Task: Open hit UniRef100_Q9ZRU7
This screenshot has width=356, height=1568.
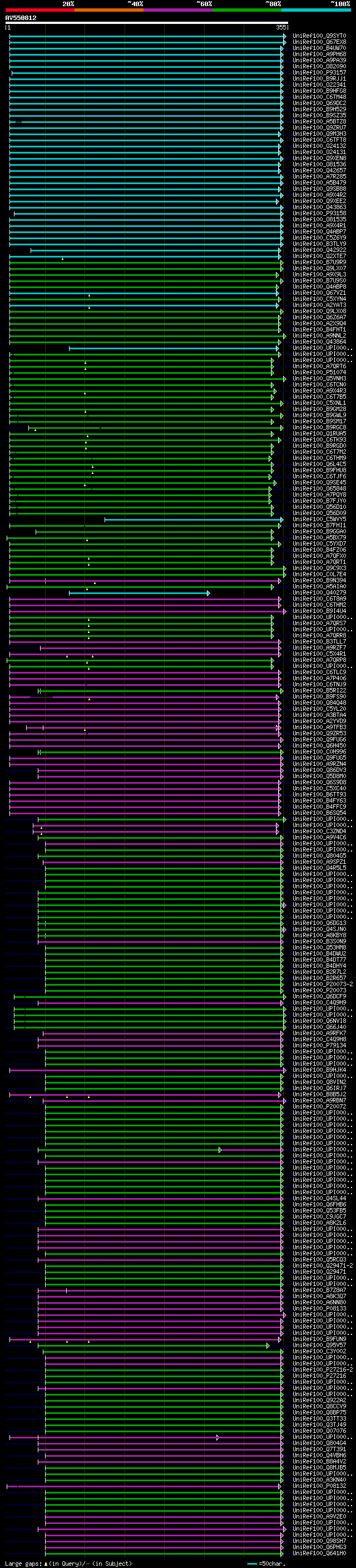Action: [x=319, y=128]
